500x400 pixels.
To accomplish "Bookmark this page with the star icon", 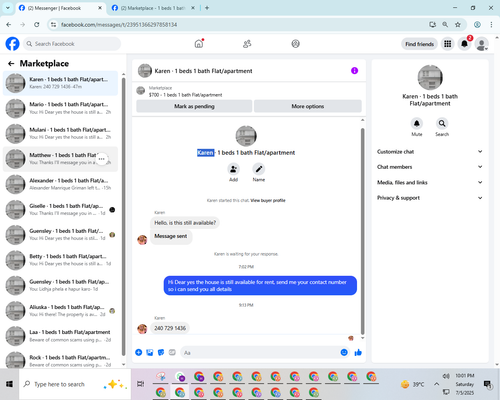I will click(458, 24).
